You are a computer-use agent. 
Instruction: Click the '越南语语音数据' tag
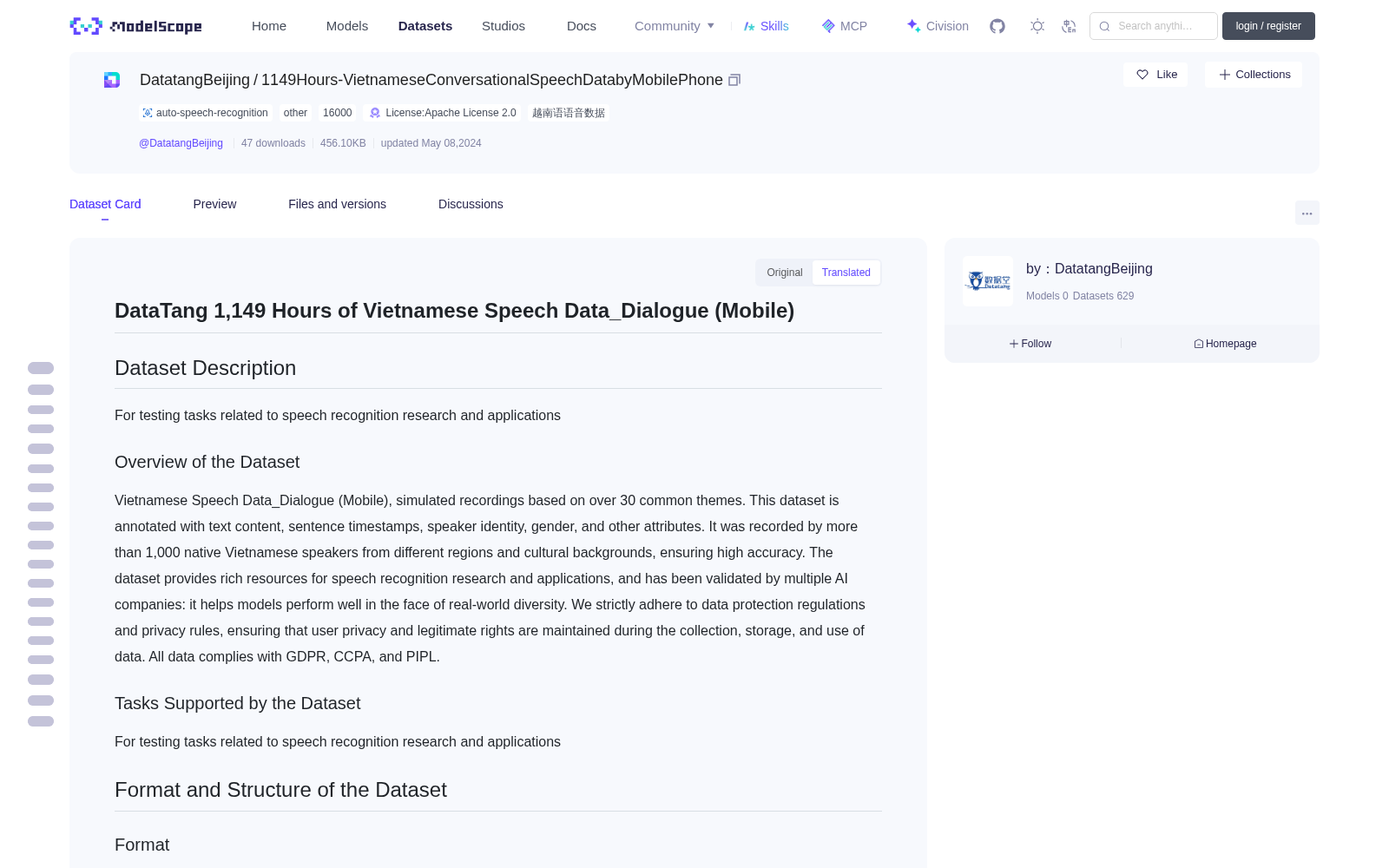click(569, 113)
